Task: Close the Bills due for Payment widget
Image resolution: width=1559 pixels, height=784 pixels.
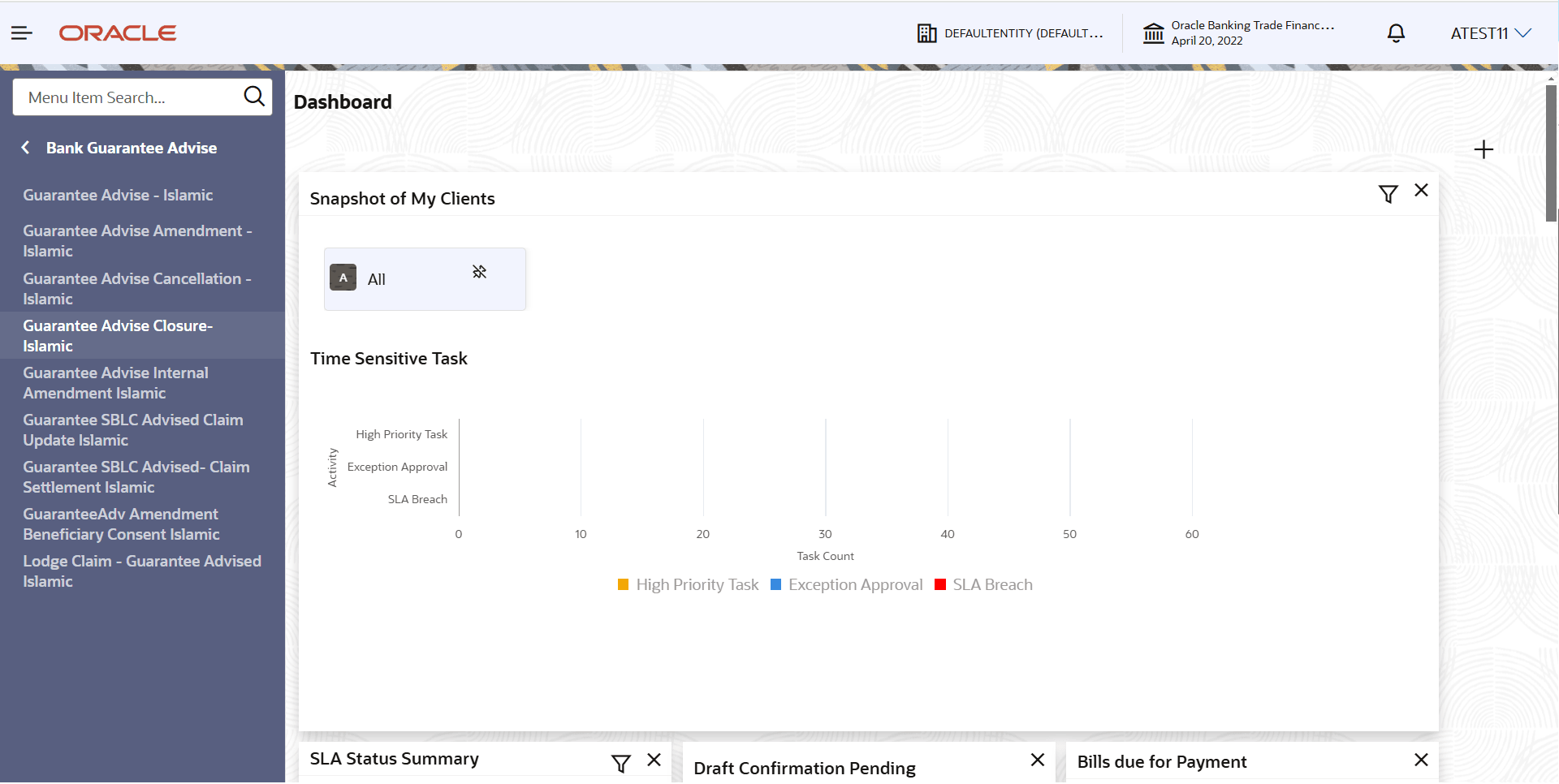Action: [1421, 760]
